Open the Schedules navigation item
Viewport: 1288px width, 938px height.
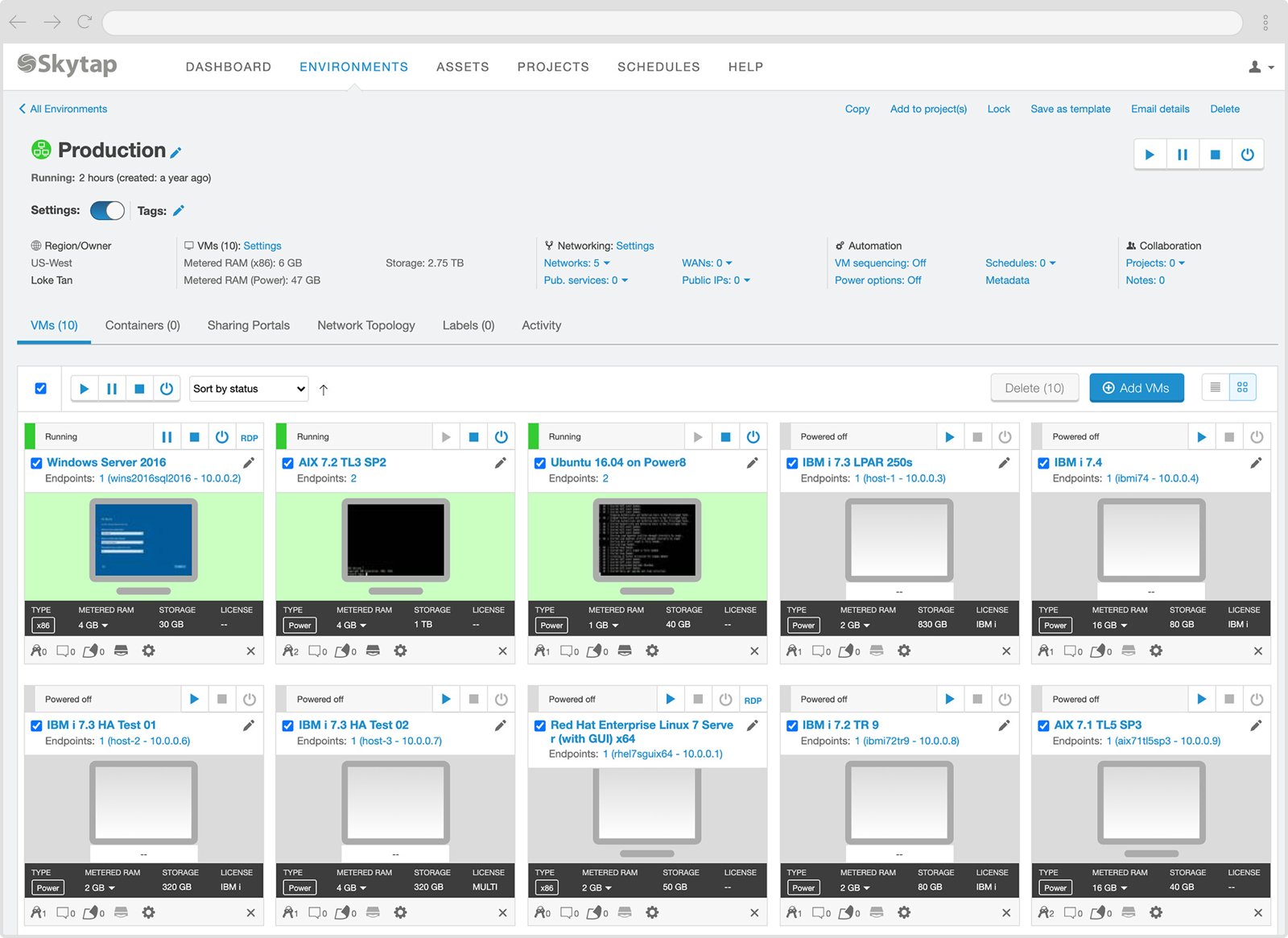point(658,67)
